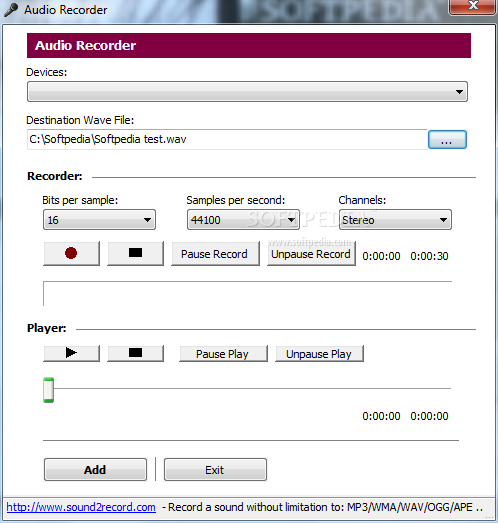Browse for destination file with the ... button
This screenshot has height=523, width=498.
click(447, 139)
